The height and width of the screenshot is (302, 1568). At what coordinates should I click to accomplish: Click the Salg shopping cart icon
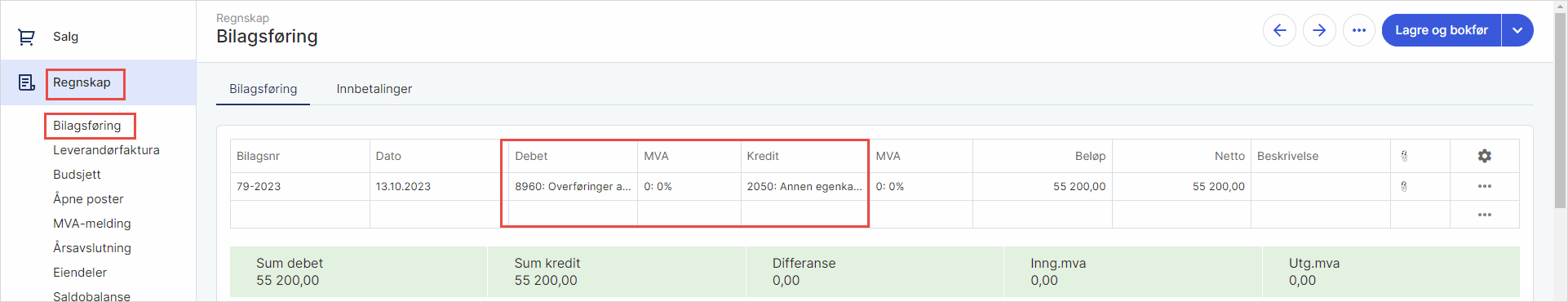click(26, 37)
